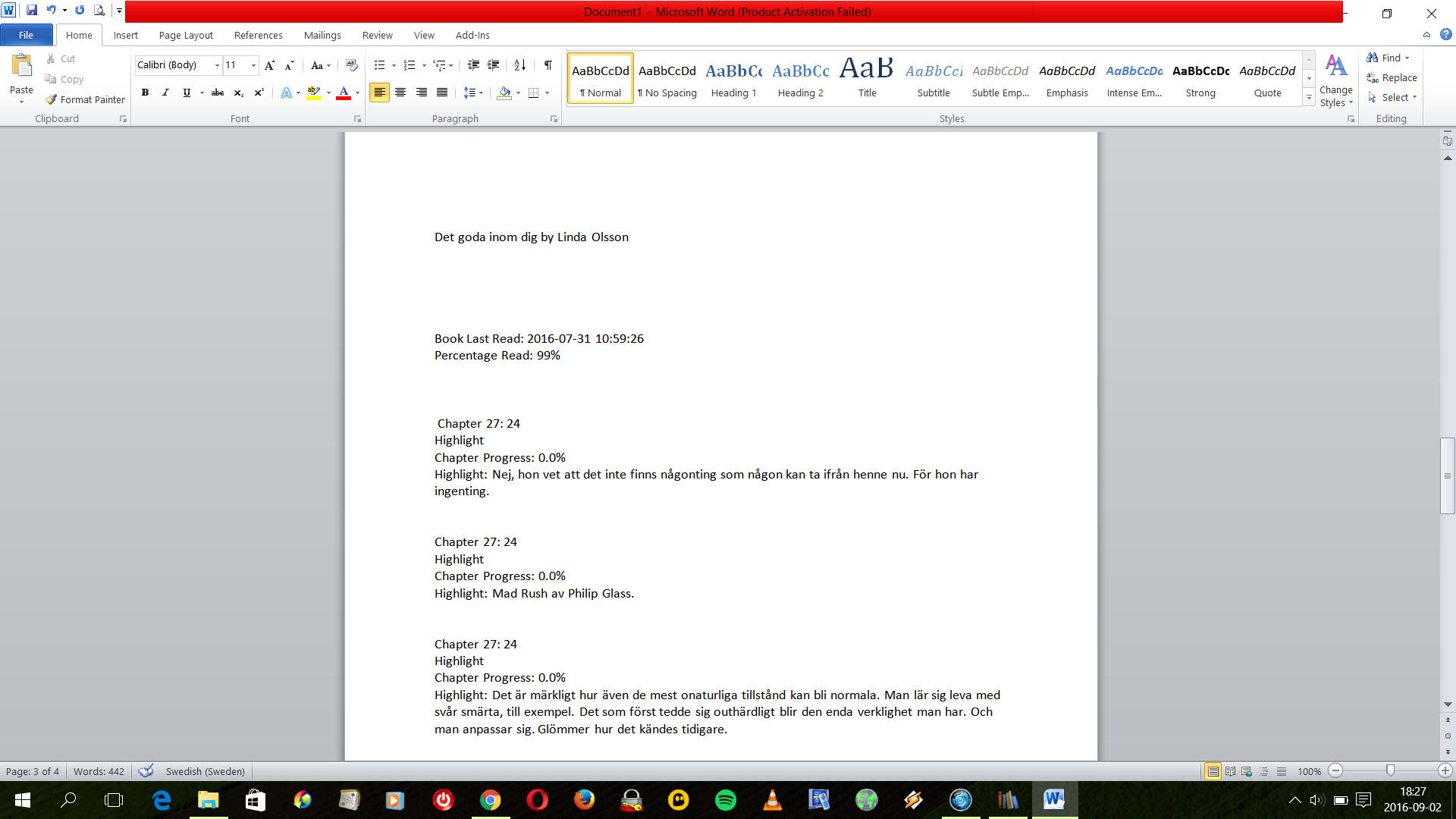The width and height of the screenshot is (1456, 819).
Task: Expand the Styles gallery more arrow
Action: click(x=1309, y=97)
